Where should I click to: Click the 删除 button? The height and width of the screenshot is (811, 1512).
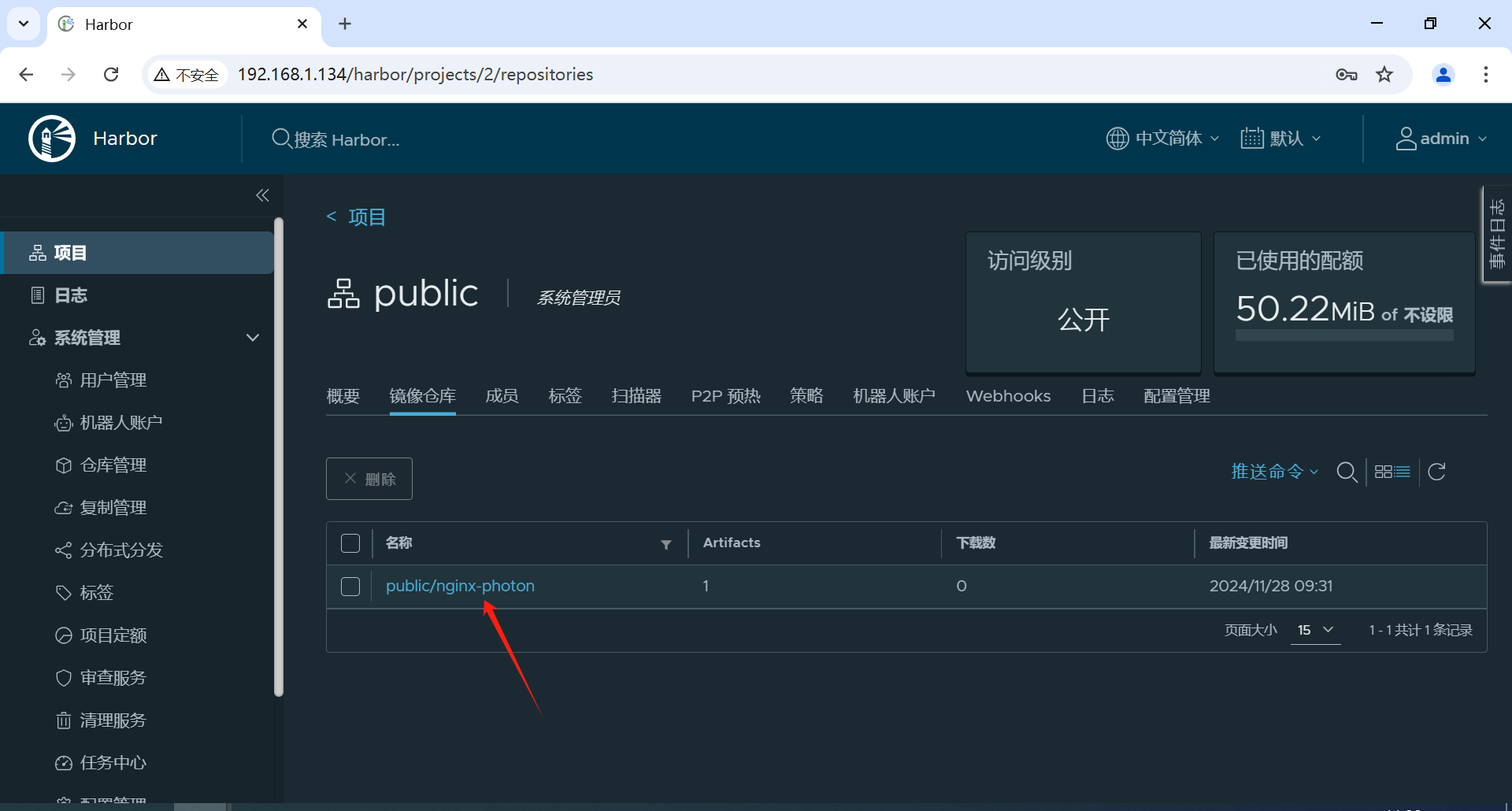pos(369,479)
